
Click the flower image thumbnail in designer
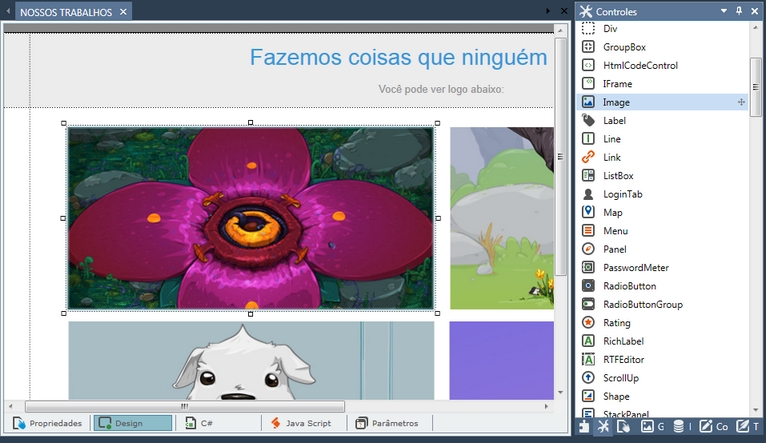pos(251,218)
